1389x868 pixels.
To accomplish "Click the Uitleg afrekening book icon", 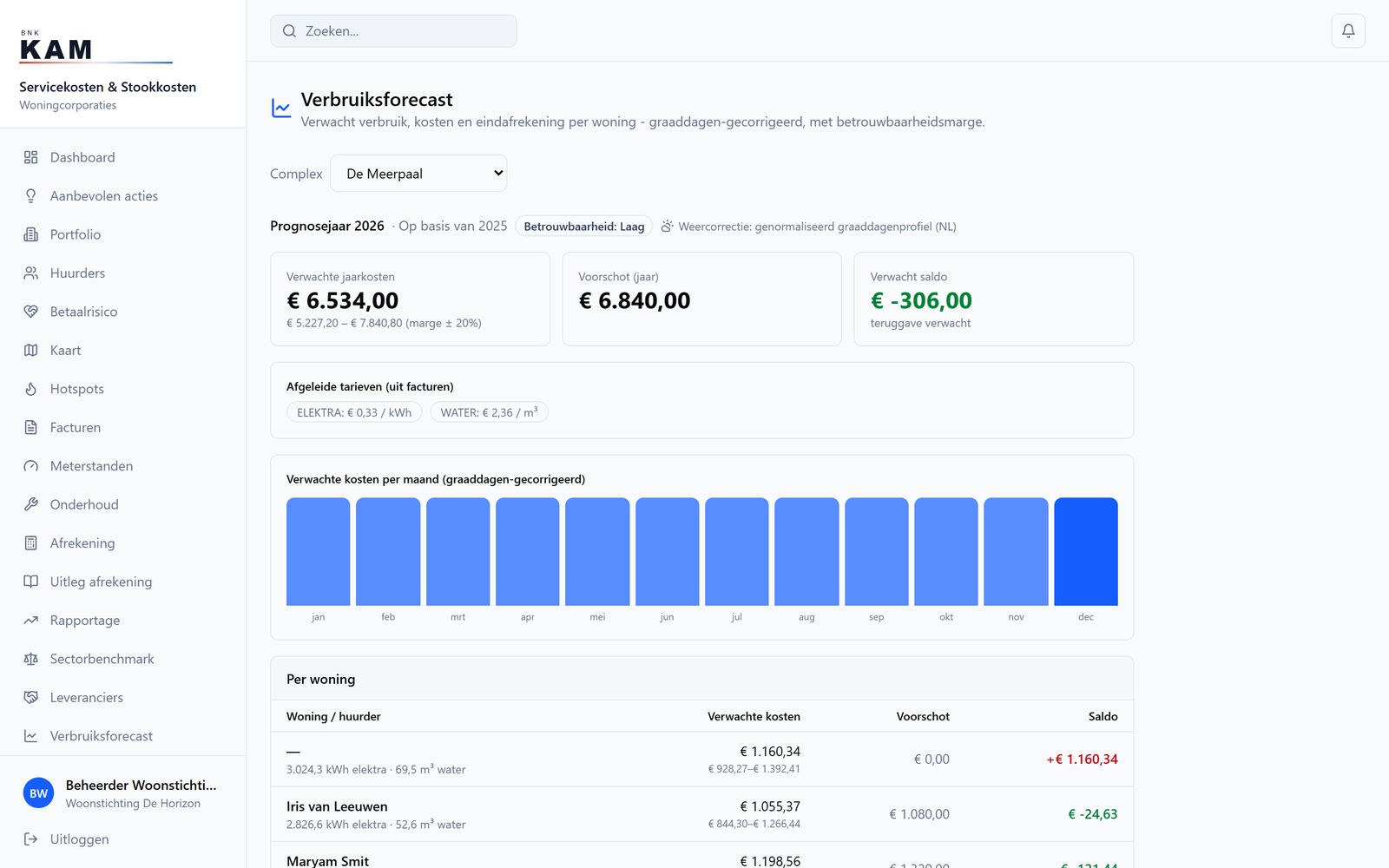I will (31, 582).
